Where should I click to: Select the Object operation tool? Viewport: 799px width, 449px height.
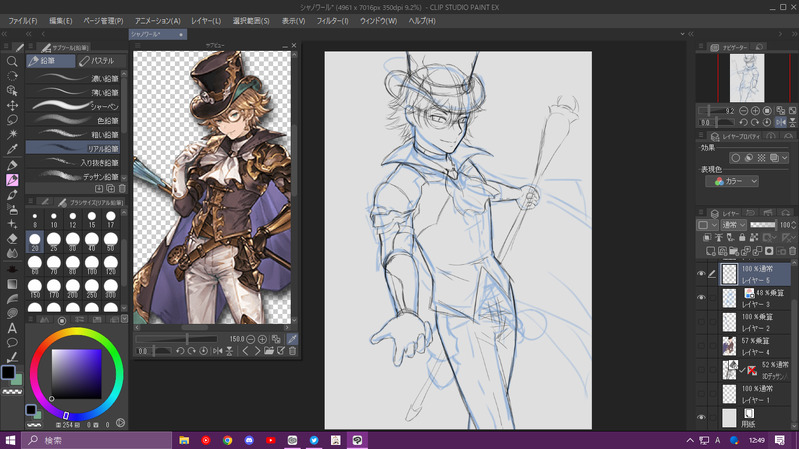click(x=12, y=91)
